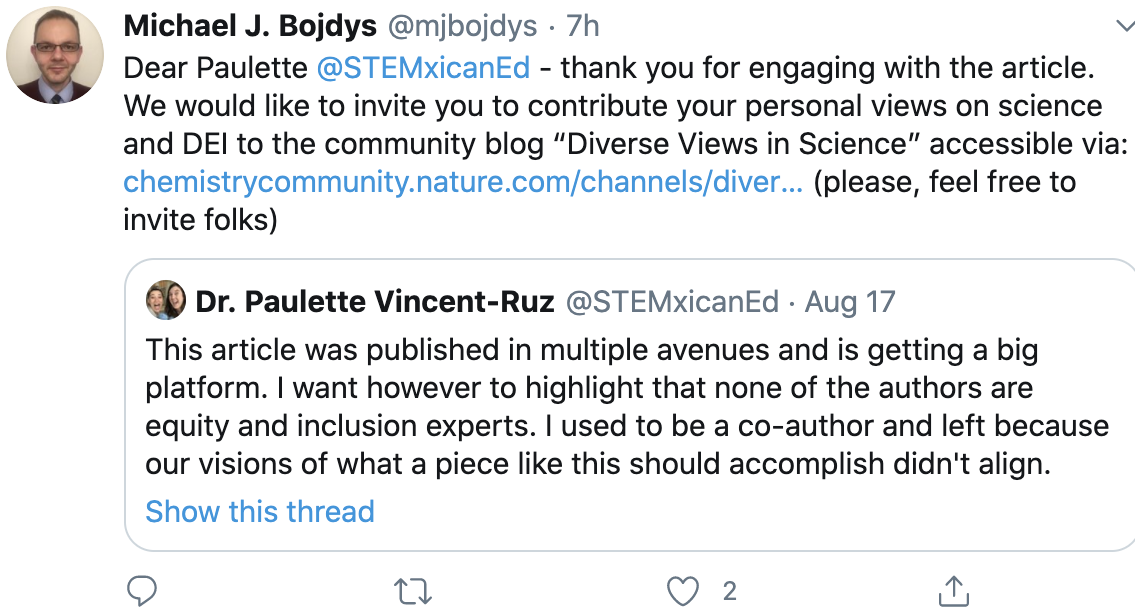Image resolution: width=1135 pixels, height=612 pixels.
Task: Click the like count number 2
Action: [x=729, y=591]
